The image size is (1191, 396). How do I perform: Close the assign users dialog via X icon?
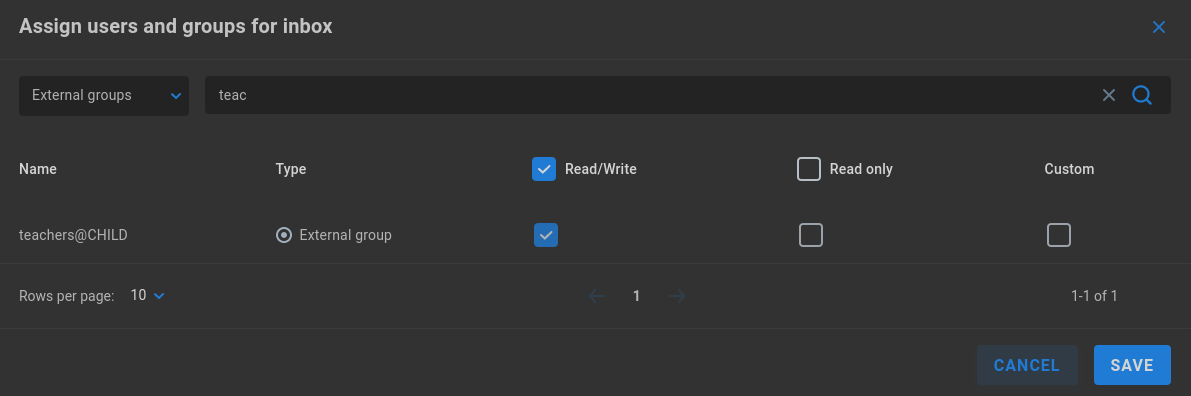pos(1158,27)
